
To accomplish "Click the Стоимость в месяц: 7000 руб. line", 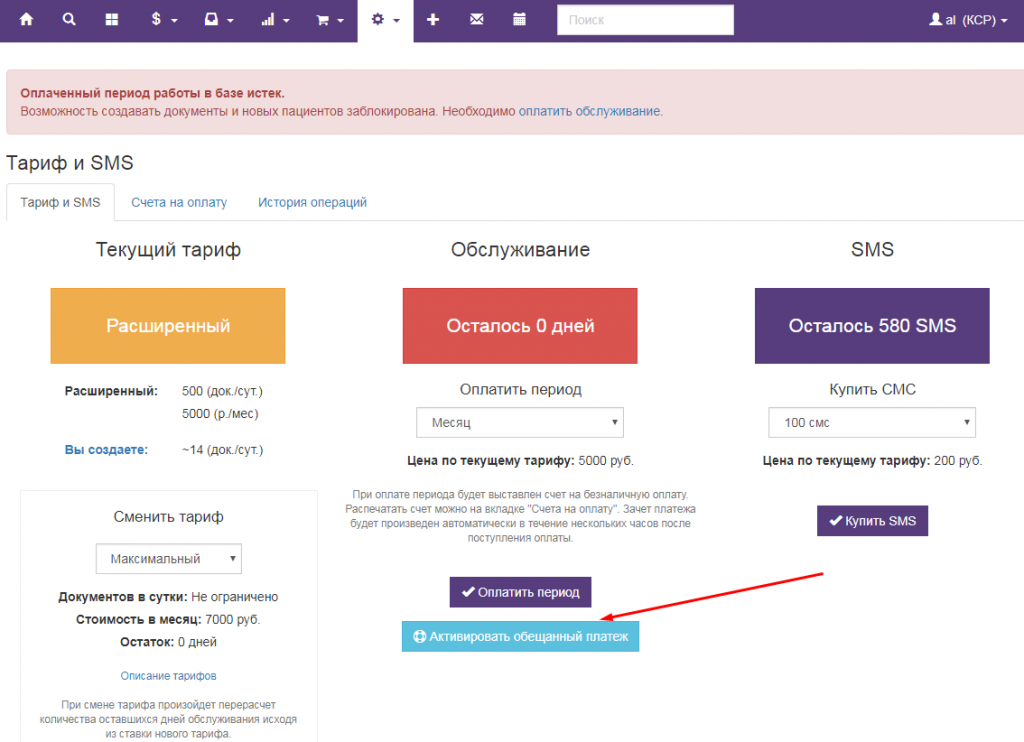I will click(x=168, y=619).
